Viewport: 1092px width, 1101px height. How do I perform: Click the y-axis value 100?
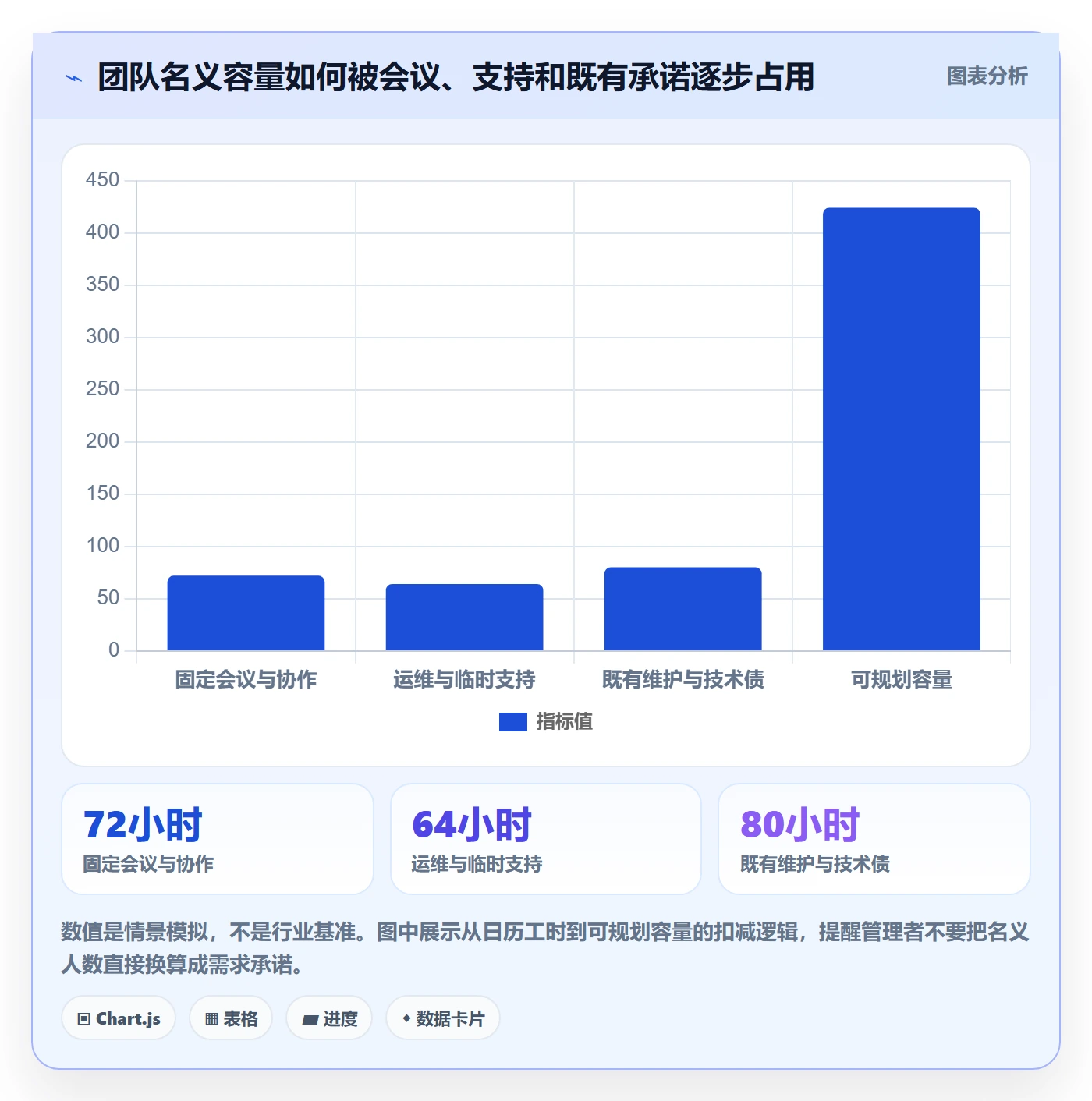102,546
